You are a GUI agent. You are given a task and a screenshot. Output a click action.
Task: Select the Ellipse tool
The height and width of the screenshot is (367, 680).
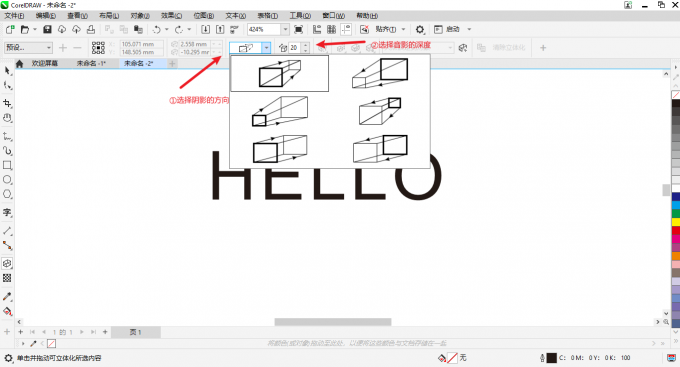[7, 180]
